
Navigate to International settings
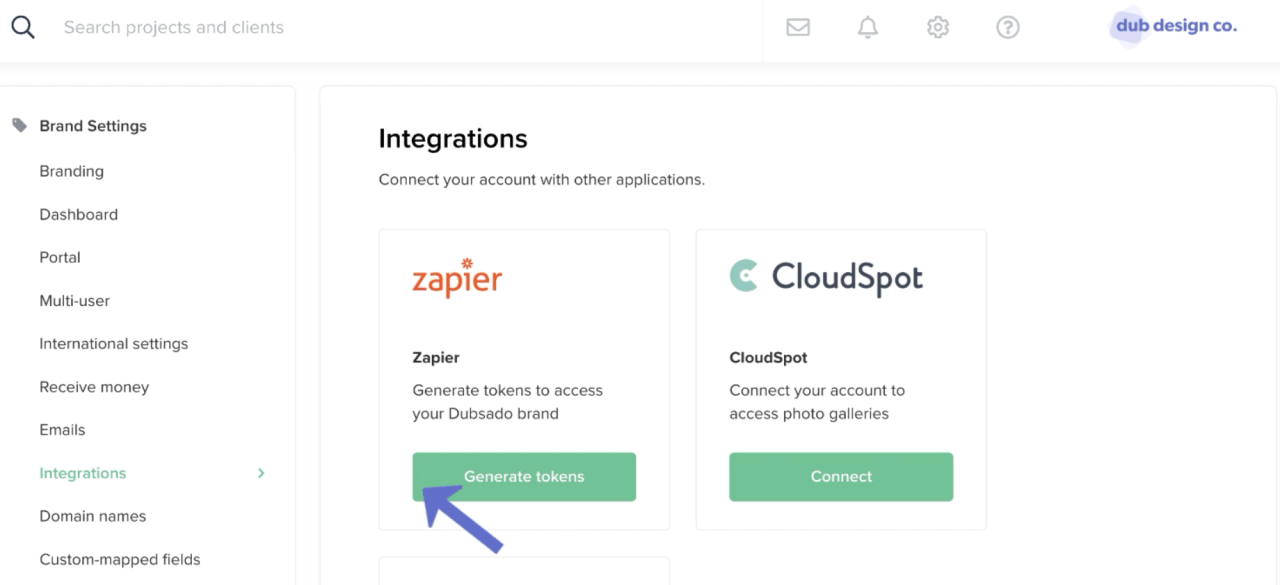[113, 343]
